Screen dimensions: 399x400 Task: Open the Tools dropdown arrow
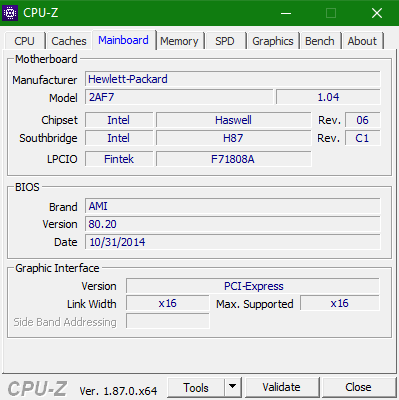tap(233, 387)
